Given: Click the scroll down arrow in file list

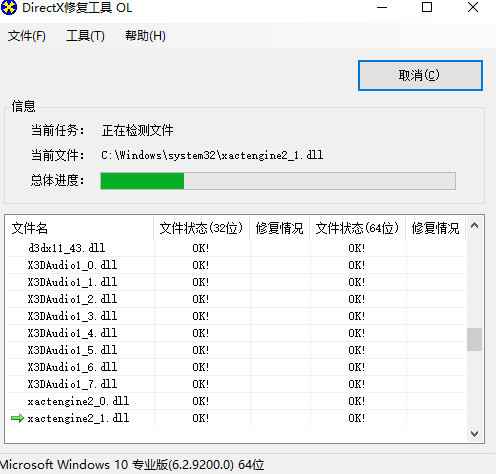Looking at the screenshot, I should (474, 434).
